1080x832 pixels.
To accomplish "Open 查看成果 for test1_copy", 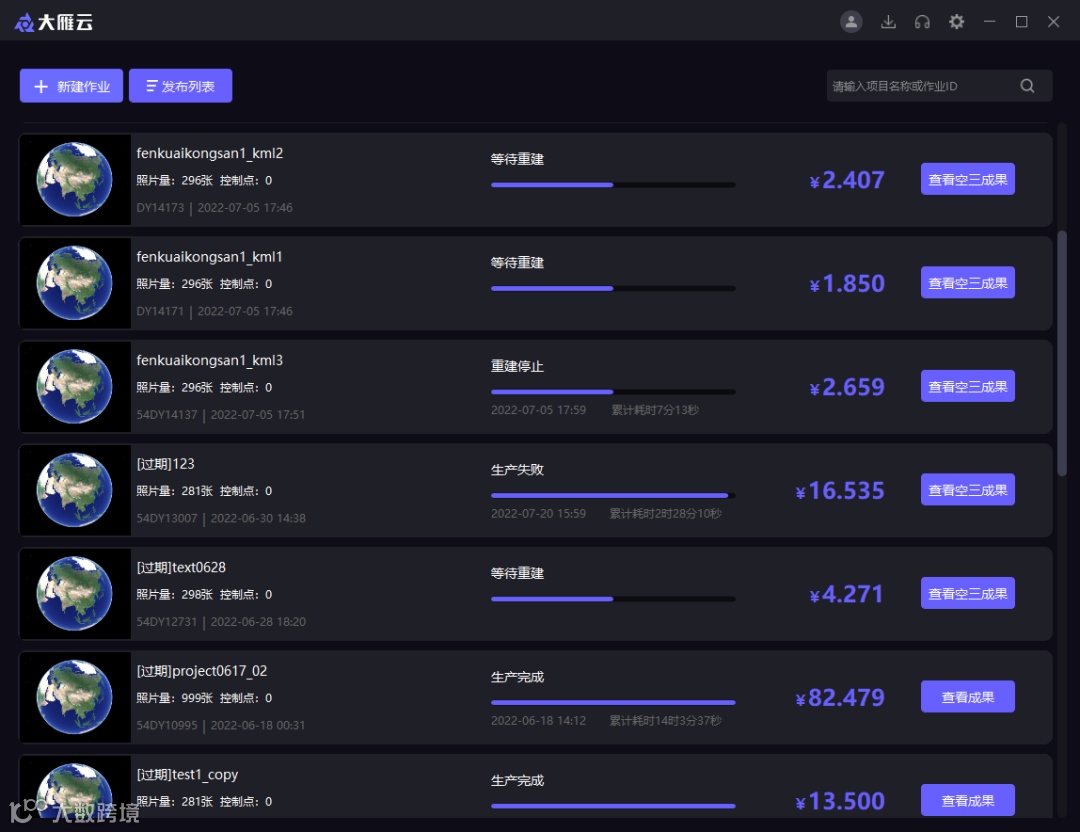I will click(x=968, y=800).
